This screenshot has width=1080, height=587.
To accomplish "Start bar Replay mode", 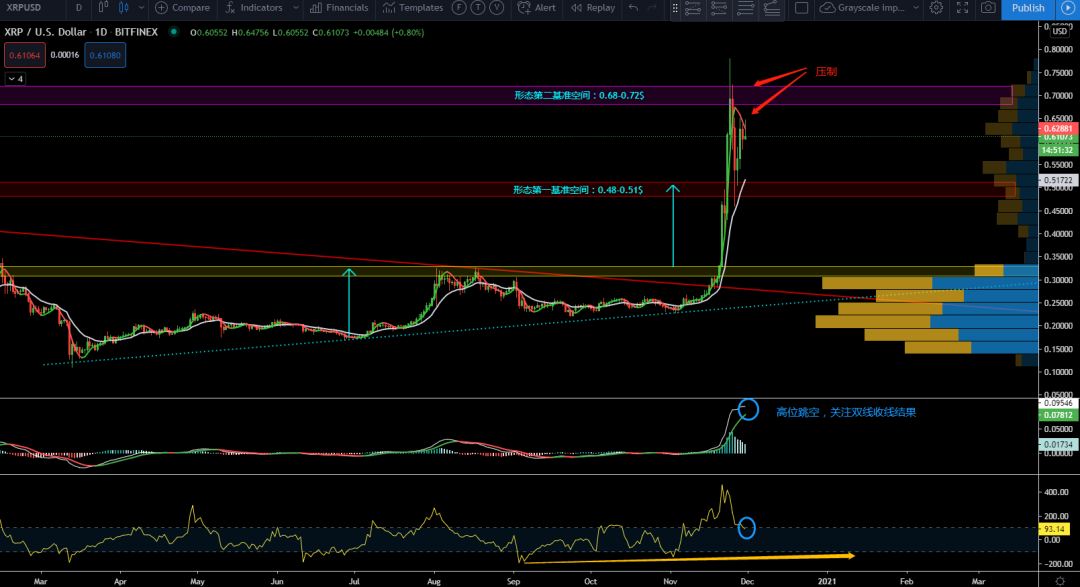I will (x=592, y=8).
